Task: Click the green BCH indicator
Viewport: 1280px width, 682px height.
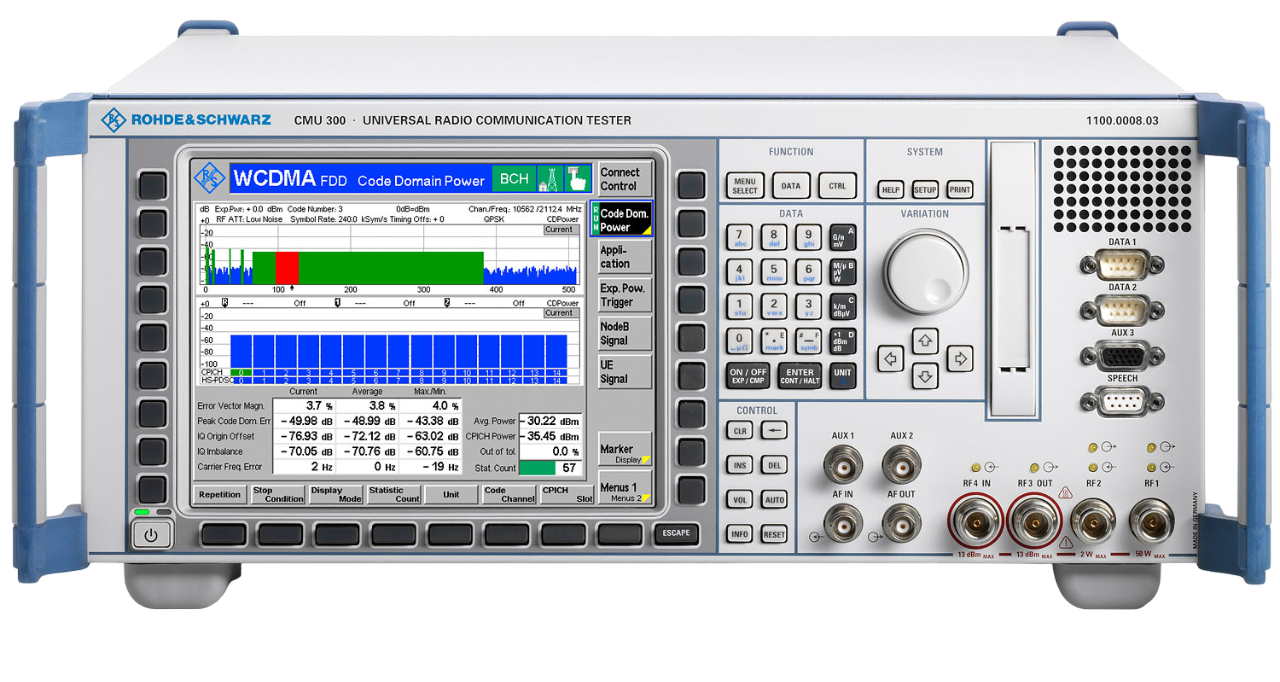Action: point(514,179)
